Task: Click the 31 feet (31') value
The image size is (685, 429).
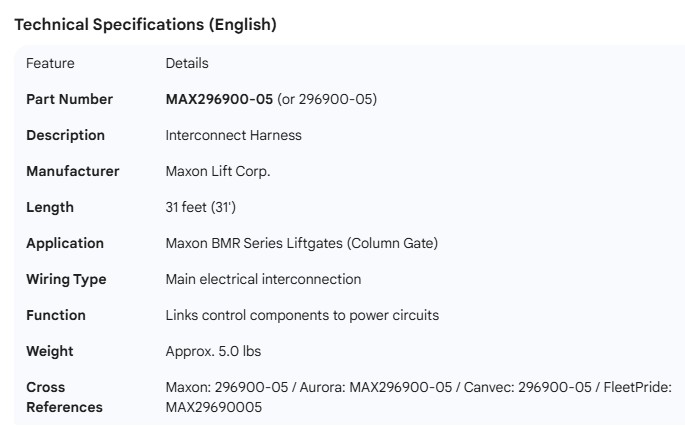Action: pos(200,207)
